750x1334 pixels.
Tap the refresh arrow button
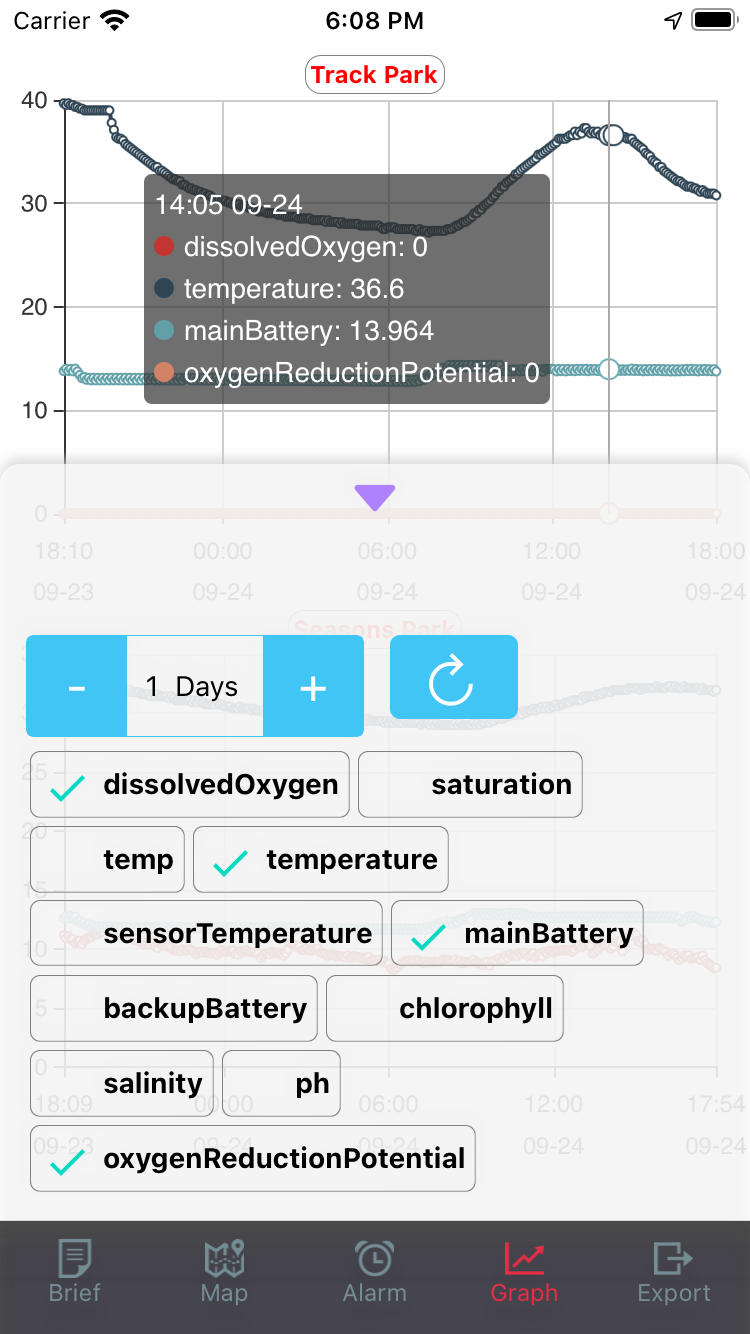pyautogui.click(x=454, y=677)
